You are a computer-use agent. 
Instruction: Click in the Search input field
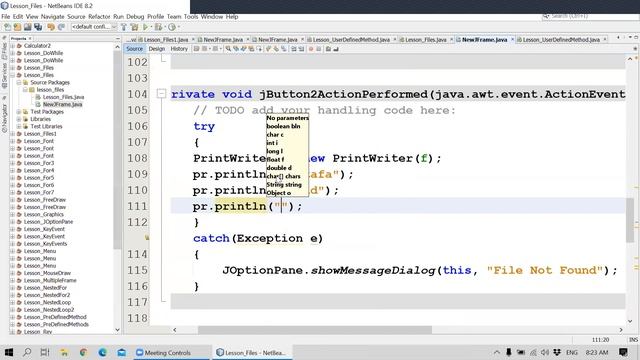tap(590, 16)
